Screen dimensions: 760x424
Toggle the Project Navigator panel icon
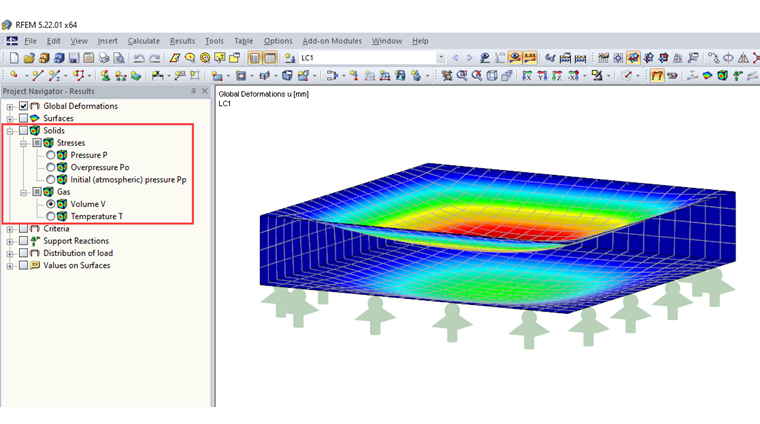tap(254, 58)
